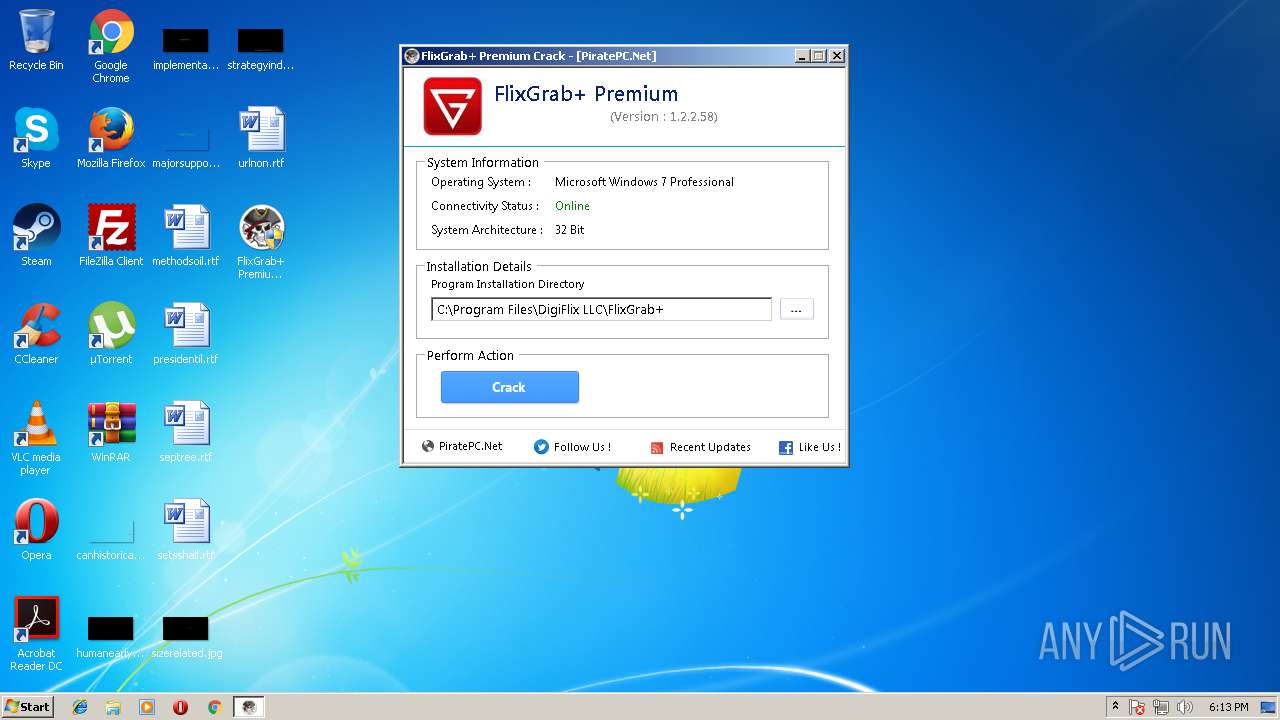Minimize the FlixGrab+ crack window
The image size is (1280, 720).
click(x=802, y=56)
